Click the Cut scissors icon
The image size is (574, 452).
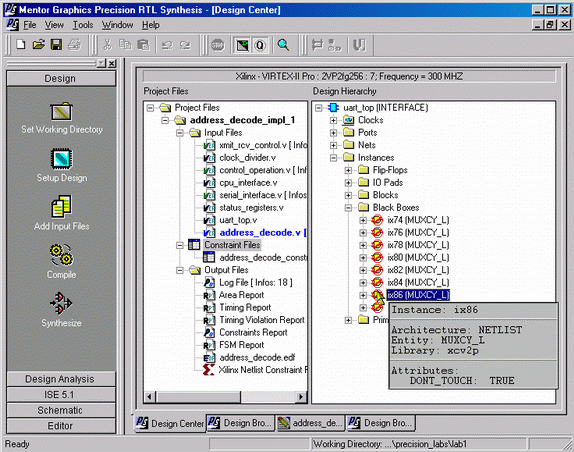[x=107, y=45]
